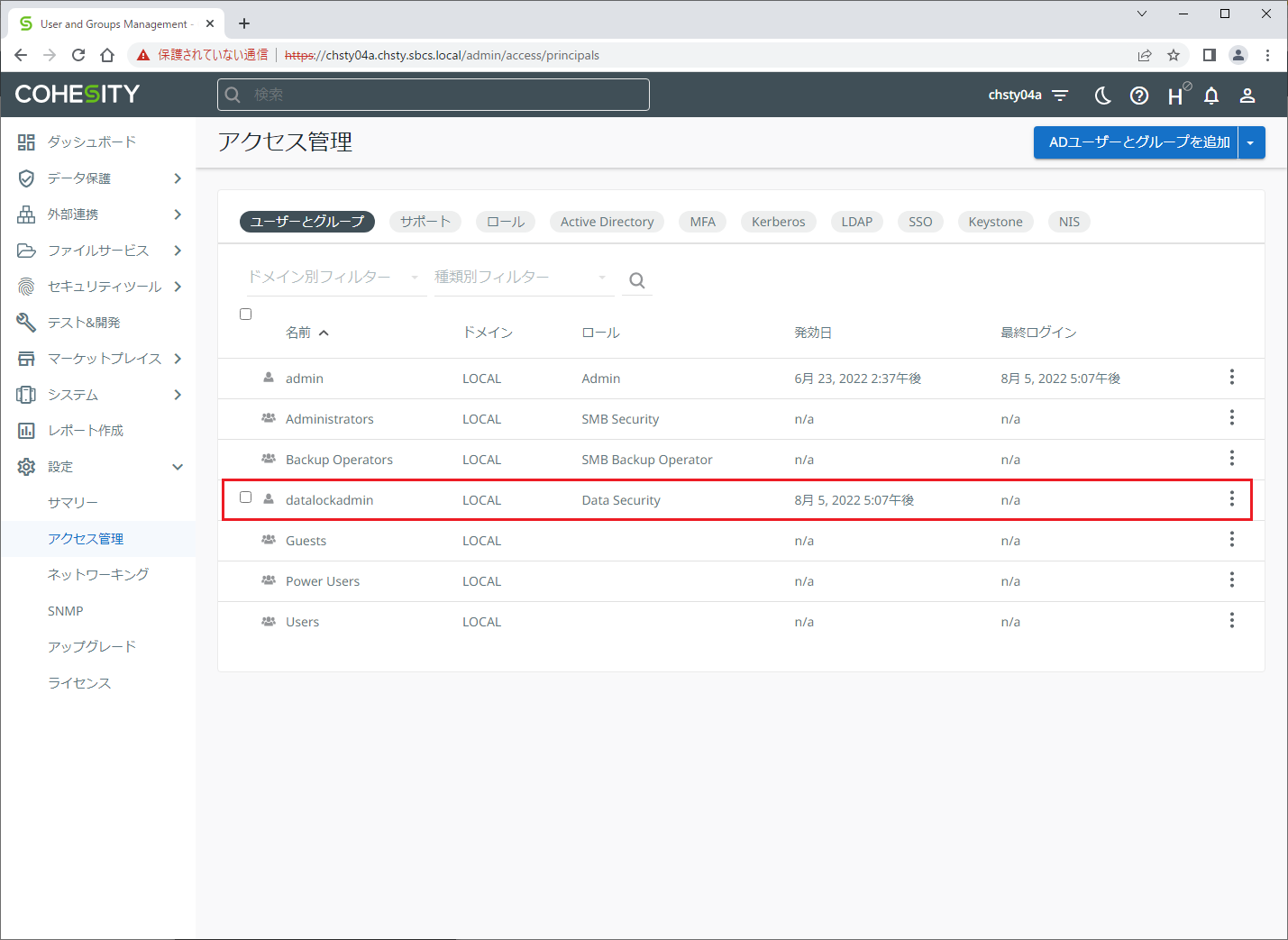Open the domain filter dropdown
The height and width of the screenshot is (940, 1288).
(x=334, y=278)
